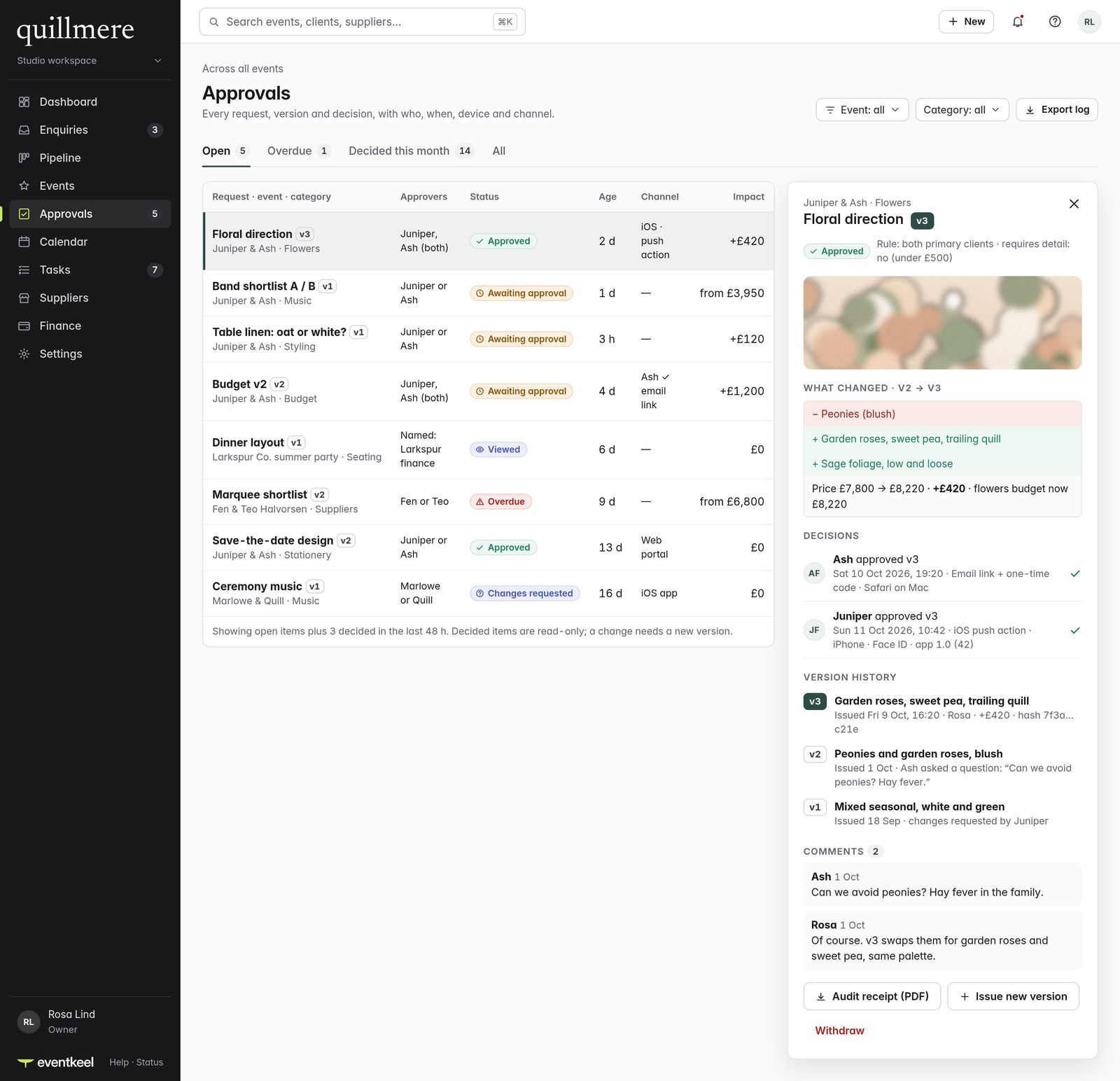Image resolution: width=1120 pixels, height=1081 pixels.
Task: Click the quillmere logo
Action: point(76,29)
